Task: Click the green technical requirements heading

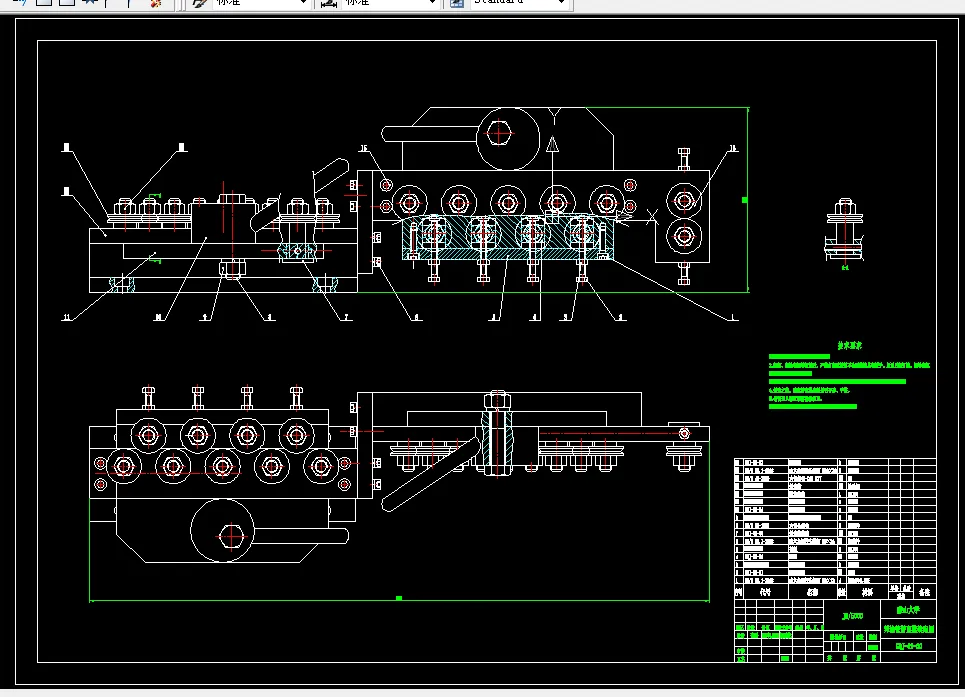Action: click(x=849, y=346)
